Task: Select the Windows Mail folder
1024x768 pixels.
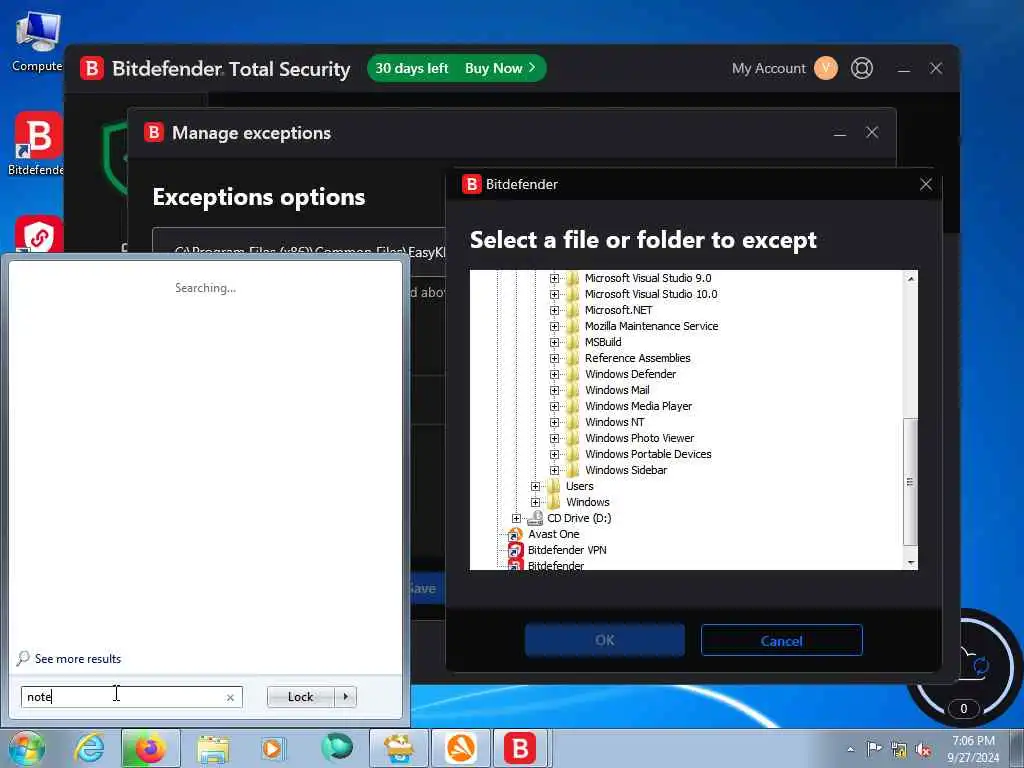Action: 616,391
